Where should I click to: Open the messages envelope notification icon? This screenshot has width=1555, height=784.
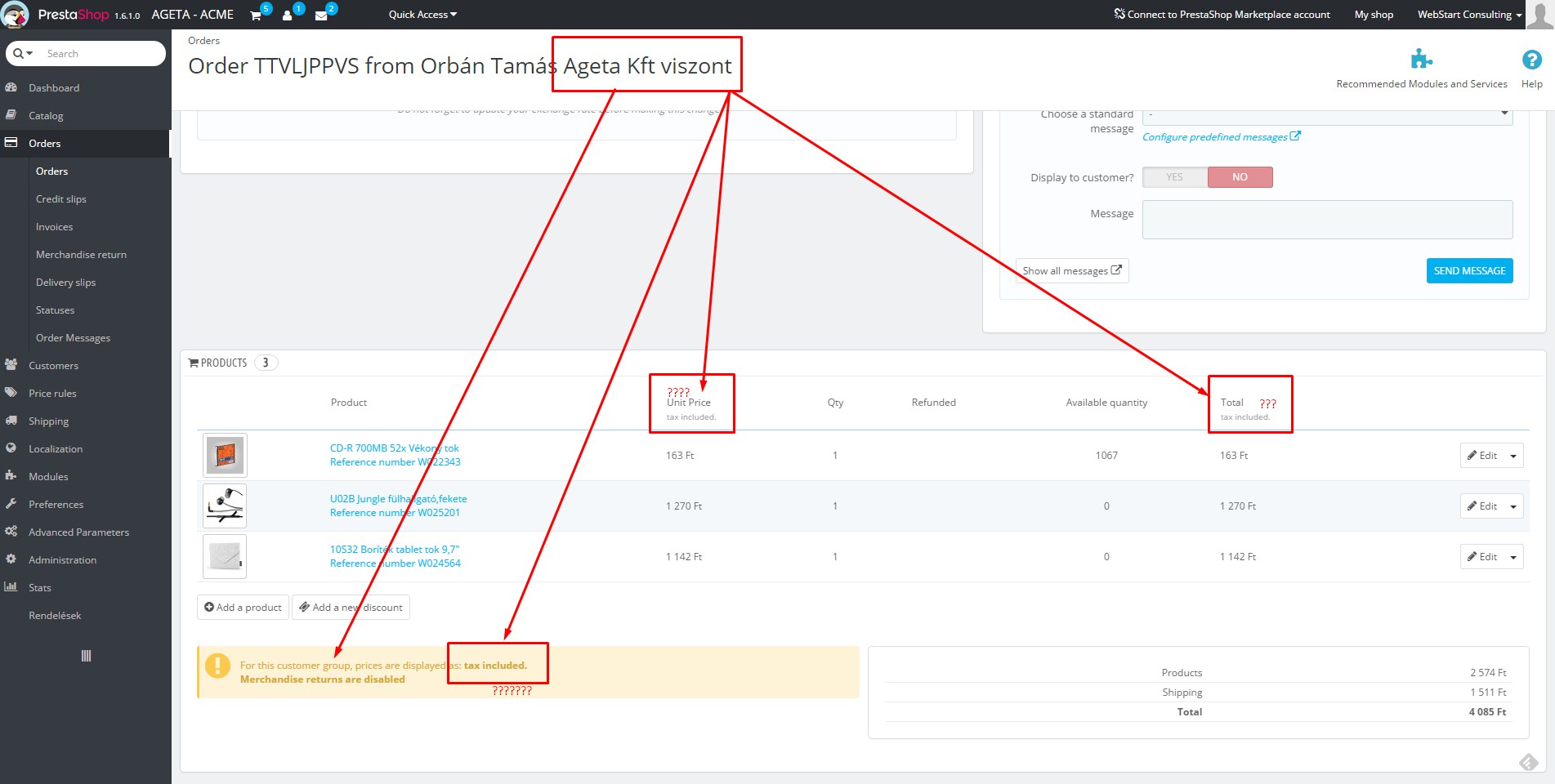pyautogui.click(x=321, y=16)
